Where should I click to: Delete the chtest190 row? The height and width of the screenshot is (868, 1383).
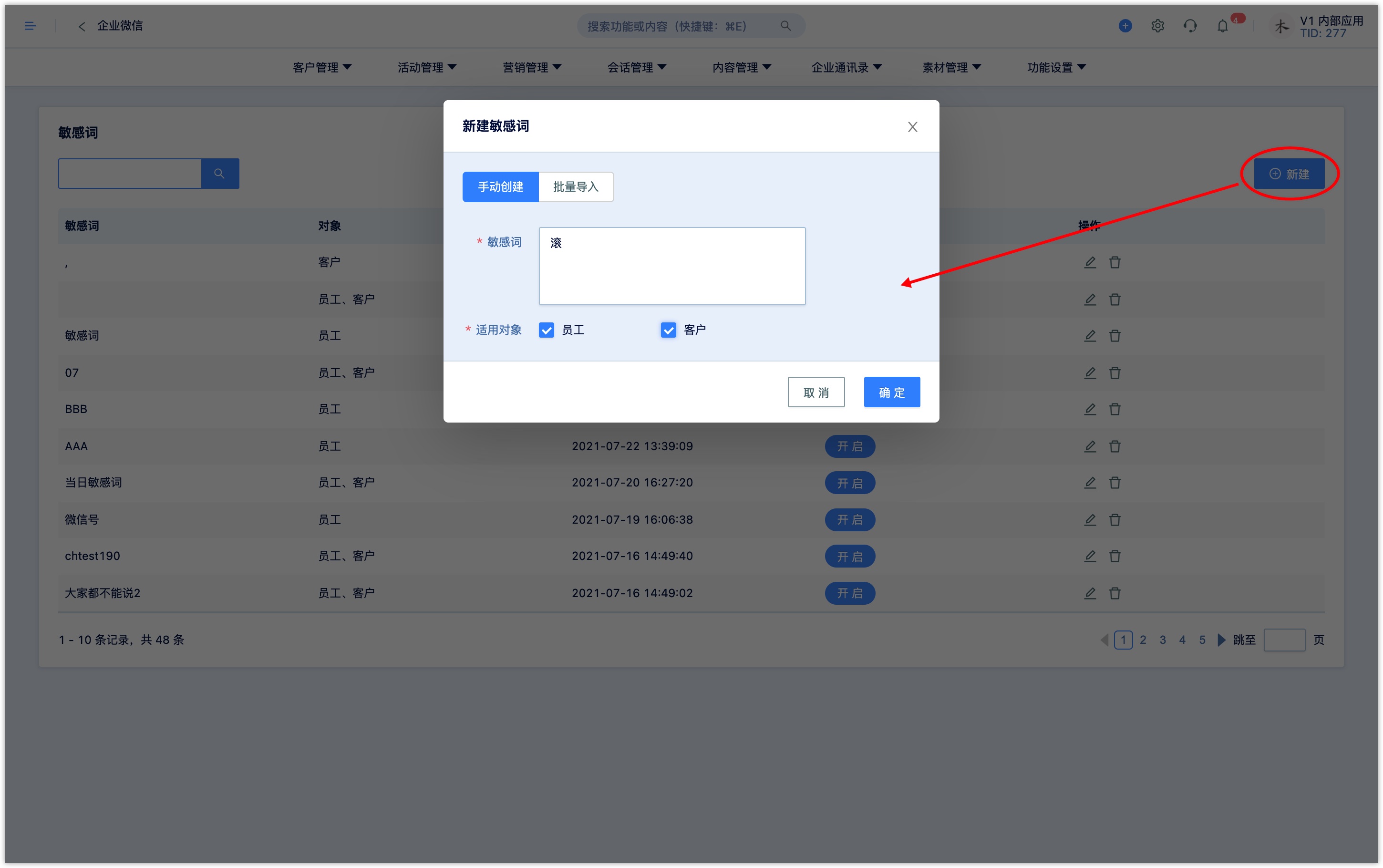tap(1115, 556)
